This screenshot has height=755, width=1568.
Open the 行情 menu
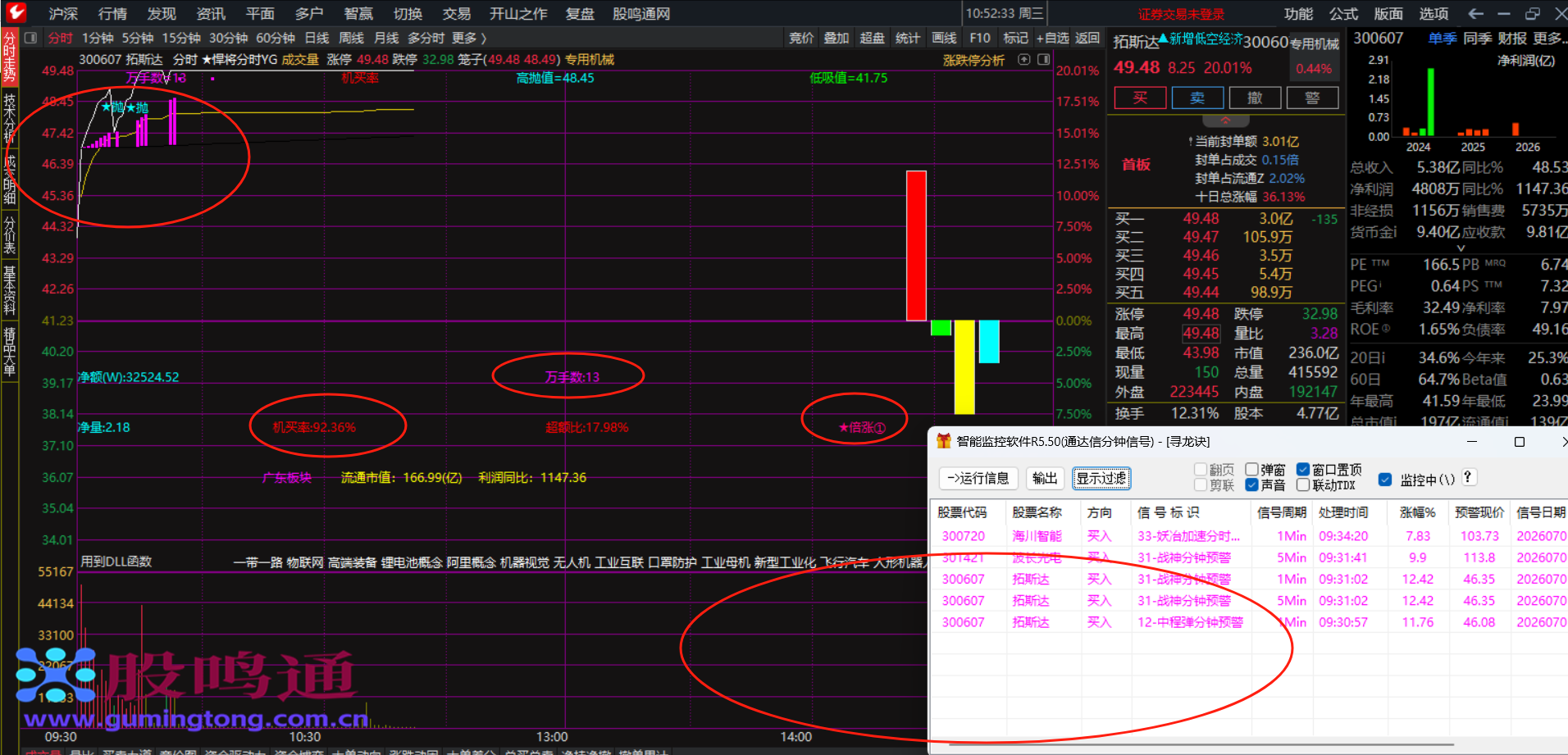tap(112, 14)
